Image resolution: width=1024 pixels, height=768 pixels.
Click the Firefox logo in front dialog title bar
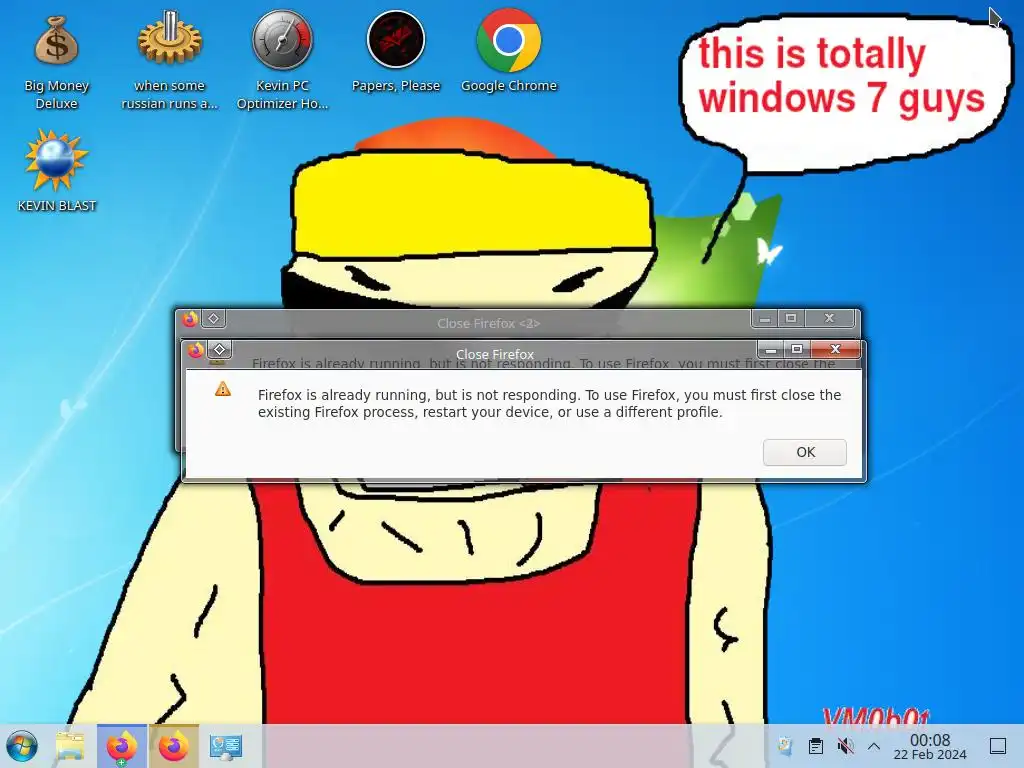tap(195, 350)
